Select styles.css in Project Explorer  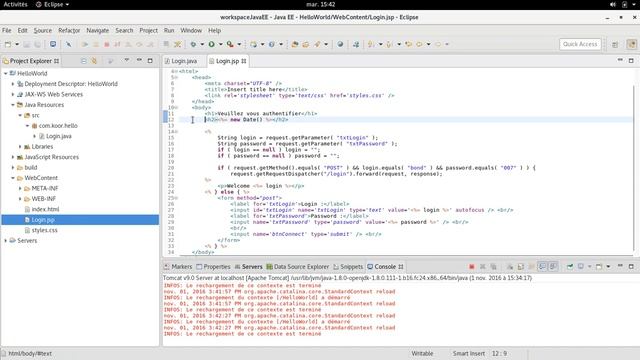click(44, 230)
